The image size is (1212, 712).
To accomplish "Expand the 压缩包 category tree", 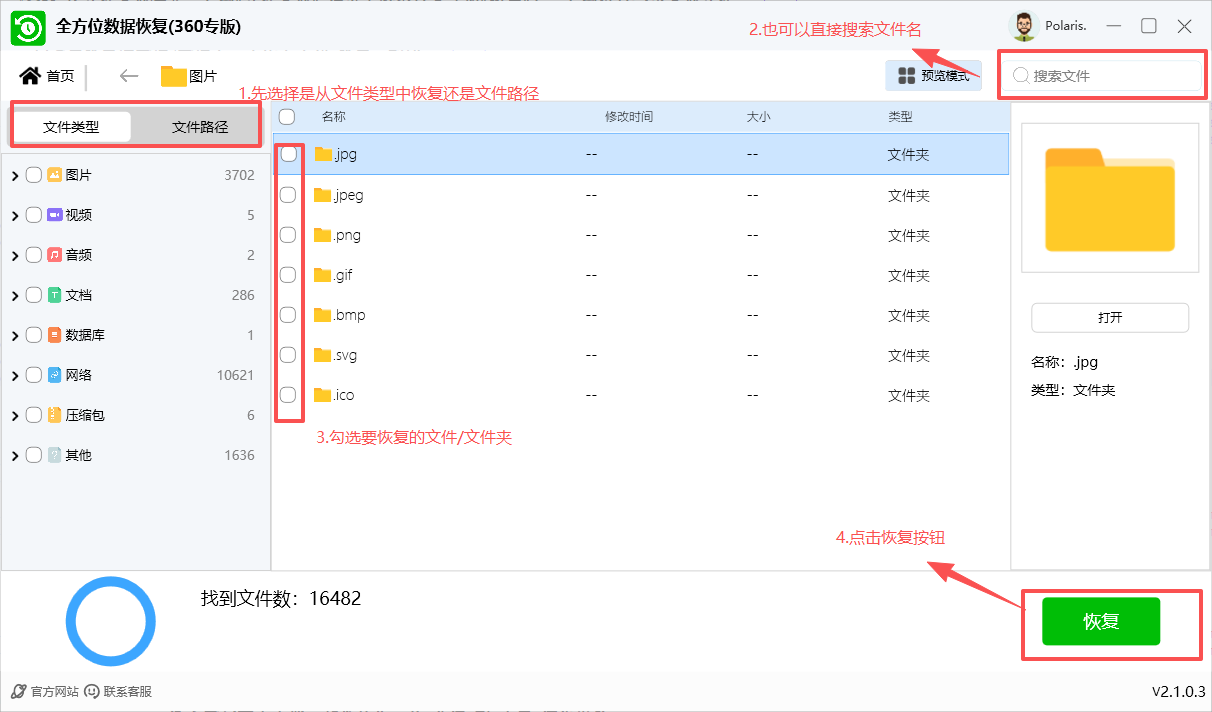I will (14, 414).
